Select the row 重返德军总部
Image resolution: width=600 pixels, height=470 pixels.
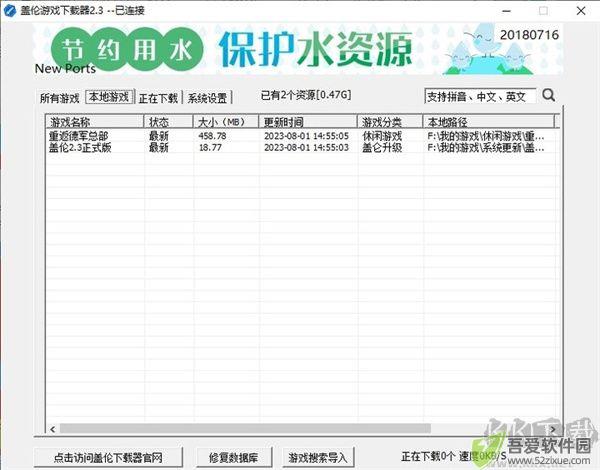tap(300, 136)
